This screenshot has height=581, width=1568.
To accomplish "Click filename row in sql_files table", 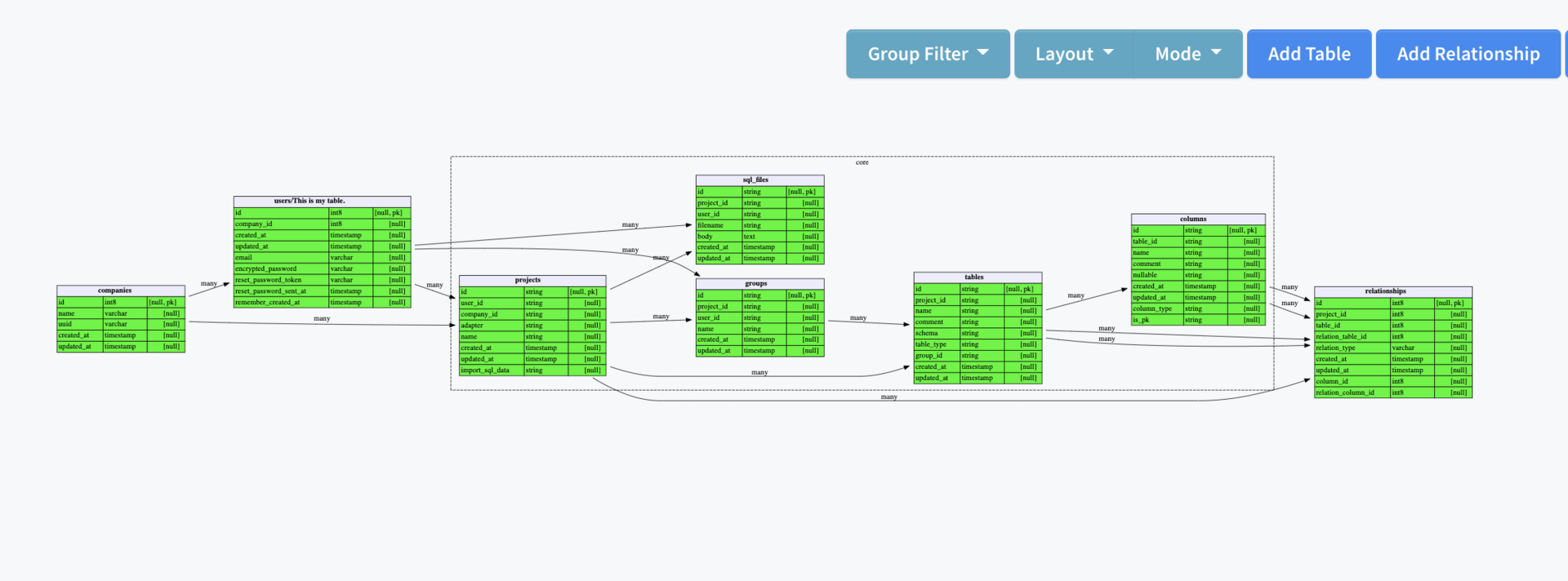I will (x=759, y=225).
